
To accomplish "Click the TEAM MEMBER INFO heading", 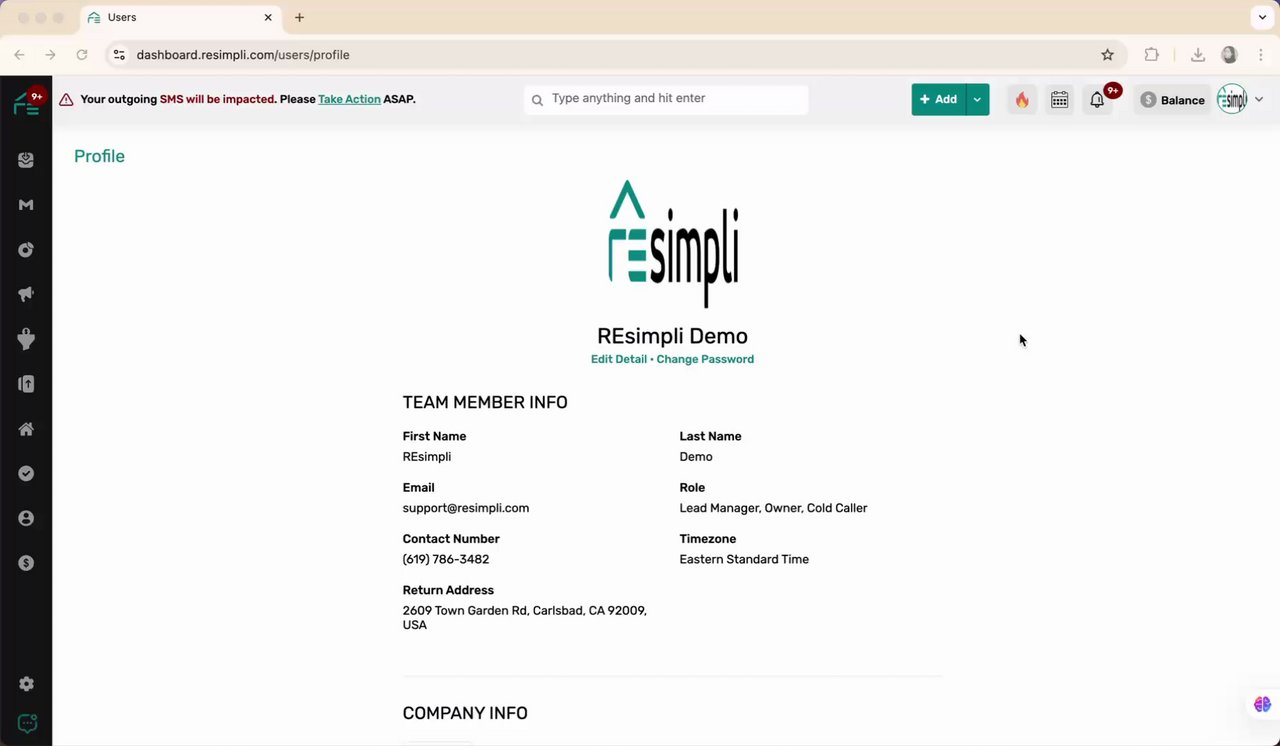I will (485, 402).
